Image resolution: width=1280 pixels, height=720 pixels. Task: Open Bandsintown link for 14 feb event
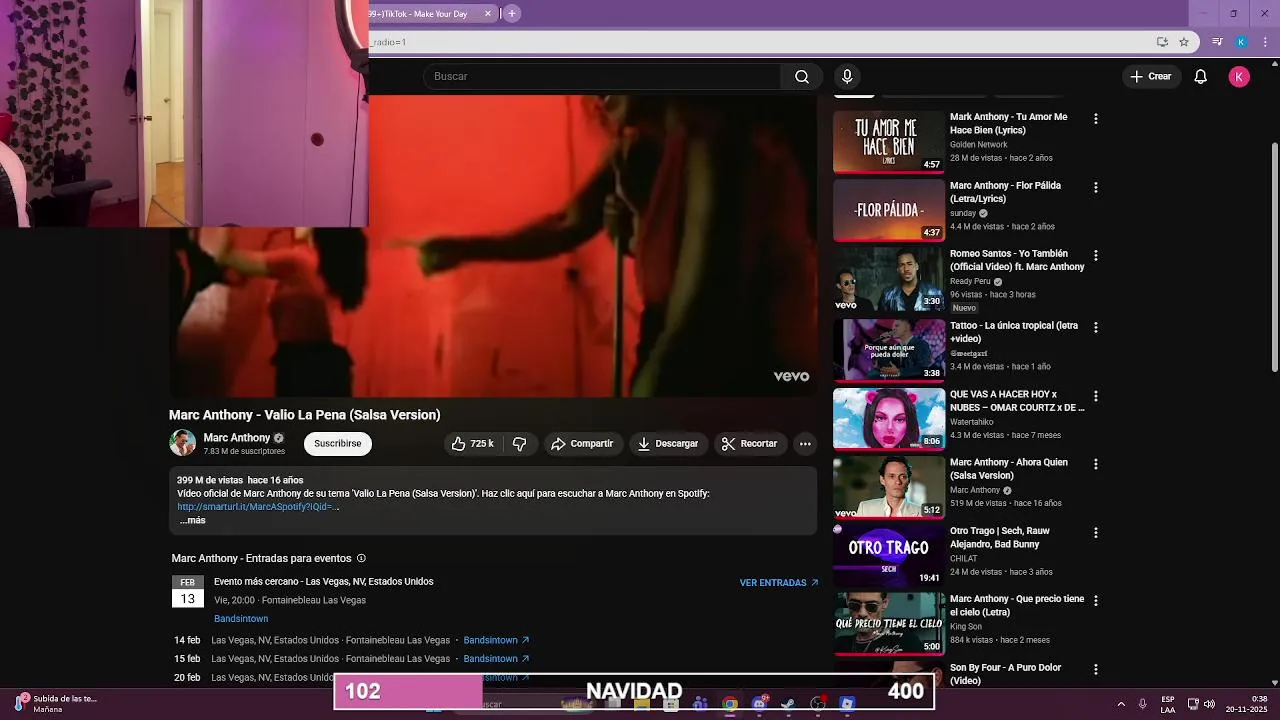coord(496,641)
